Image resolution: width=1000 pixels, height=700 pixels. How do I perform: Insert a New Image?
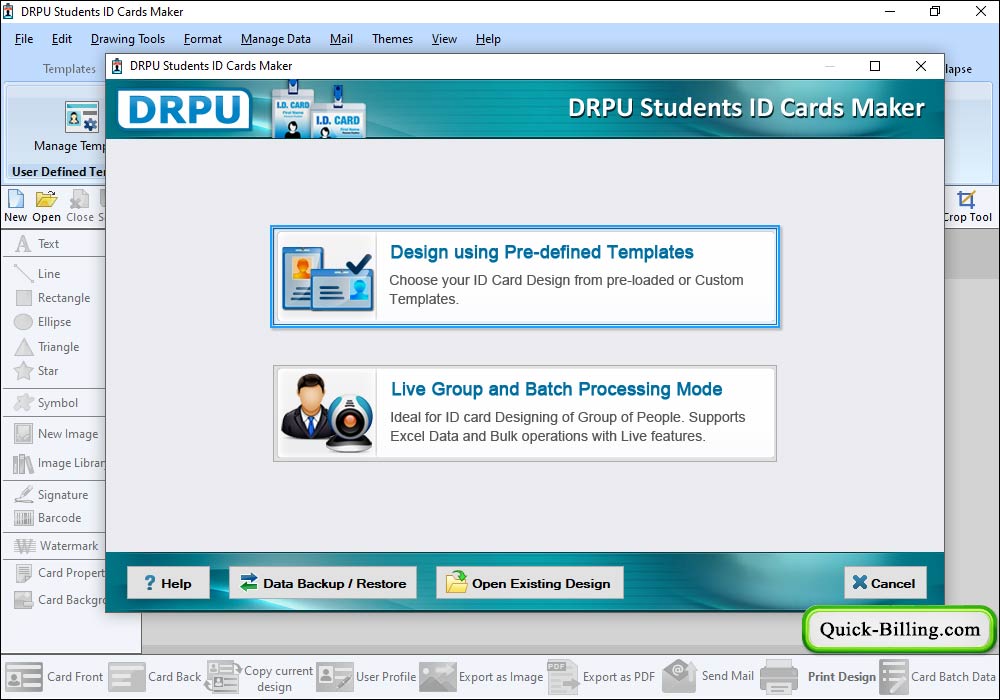click(57, 434)
